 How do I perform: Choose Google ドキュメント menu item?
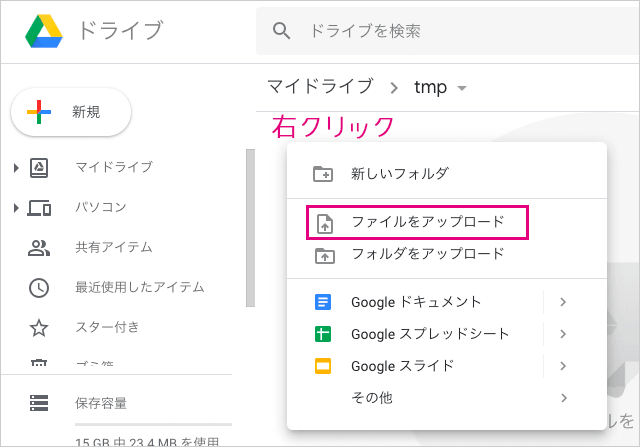pos(447,302)
